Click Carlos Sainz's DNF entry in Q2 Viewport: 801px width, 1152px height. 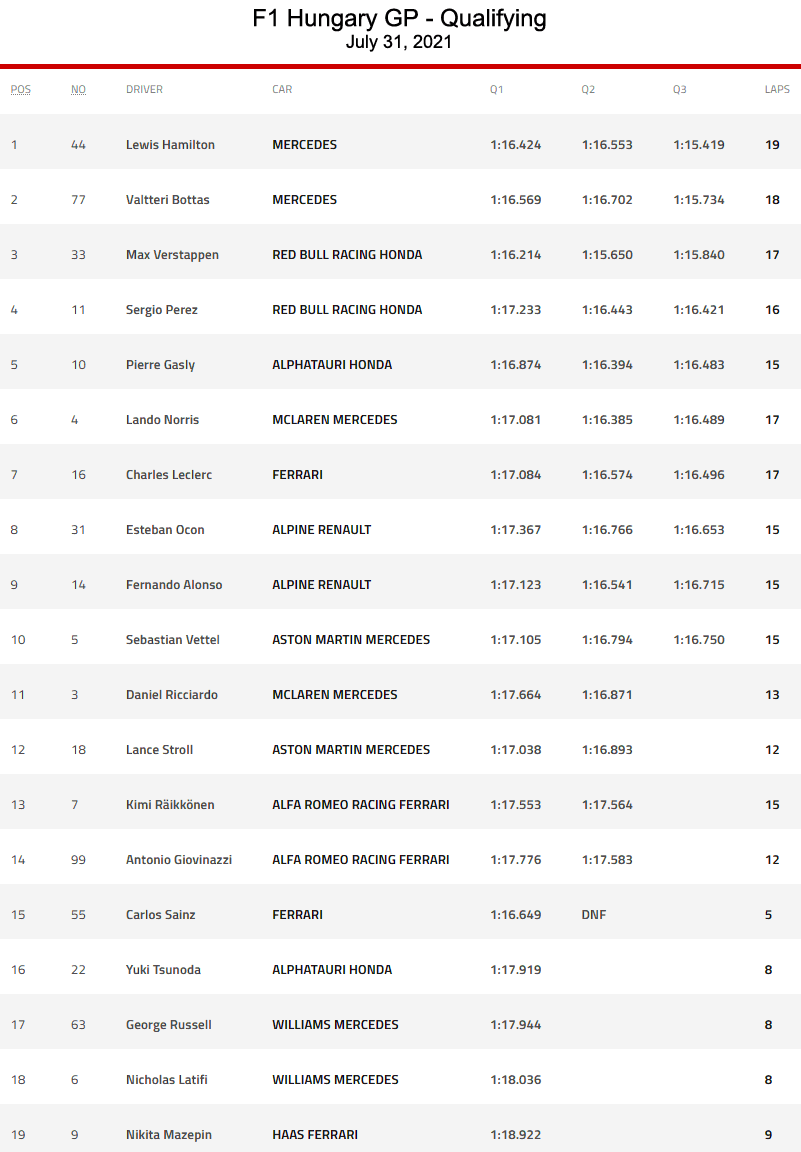pos(594,915)
